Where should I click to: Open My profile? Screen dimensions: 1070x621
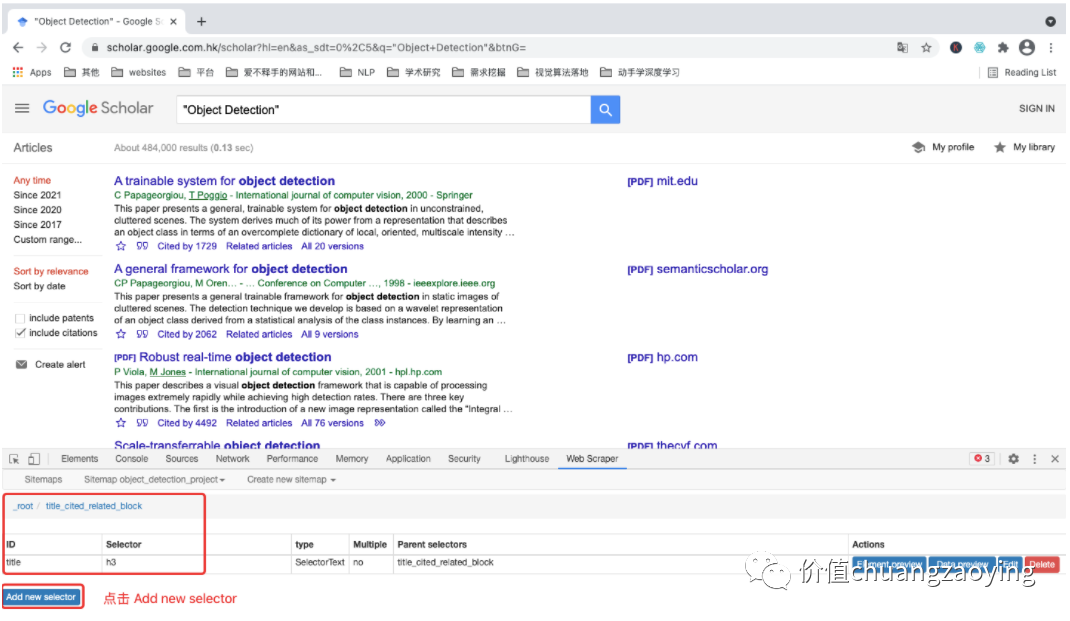point(943,147)
